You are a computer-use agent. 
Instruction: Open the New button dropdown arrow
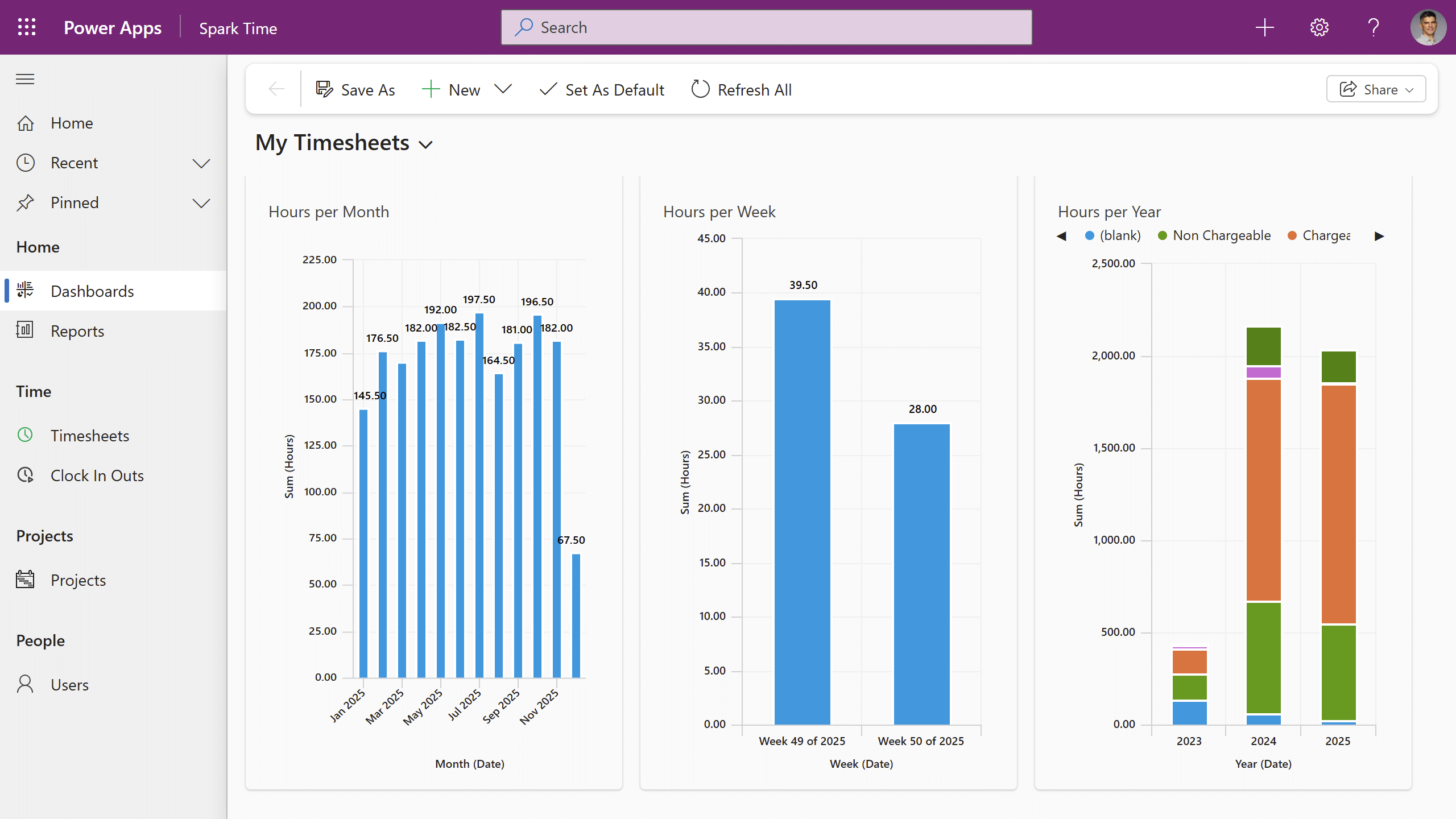(503, 89)
